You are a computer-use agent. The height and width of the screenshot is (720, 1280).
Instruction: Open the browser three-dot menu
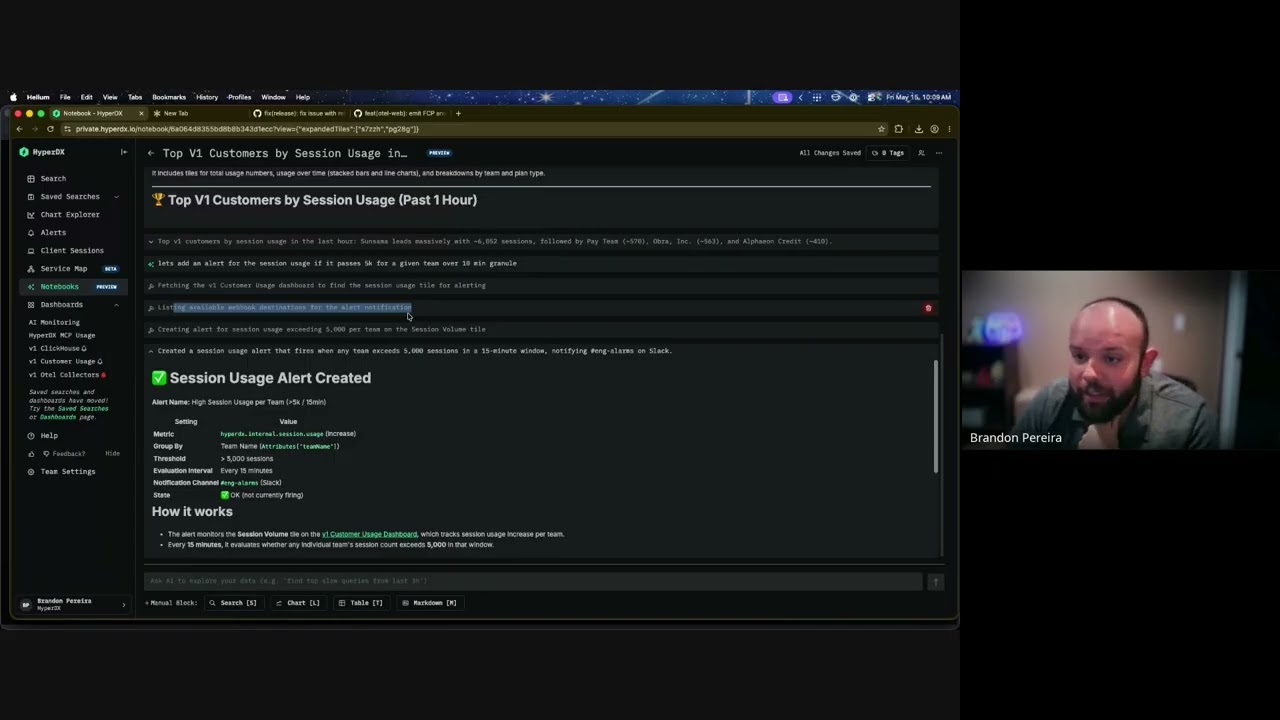pos(948,129)
